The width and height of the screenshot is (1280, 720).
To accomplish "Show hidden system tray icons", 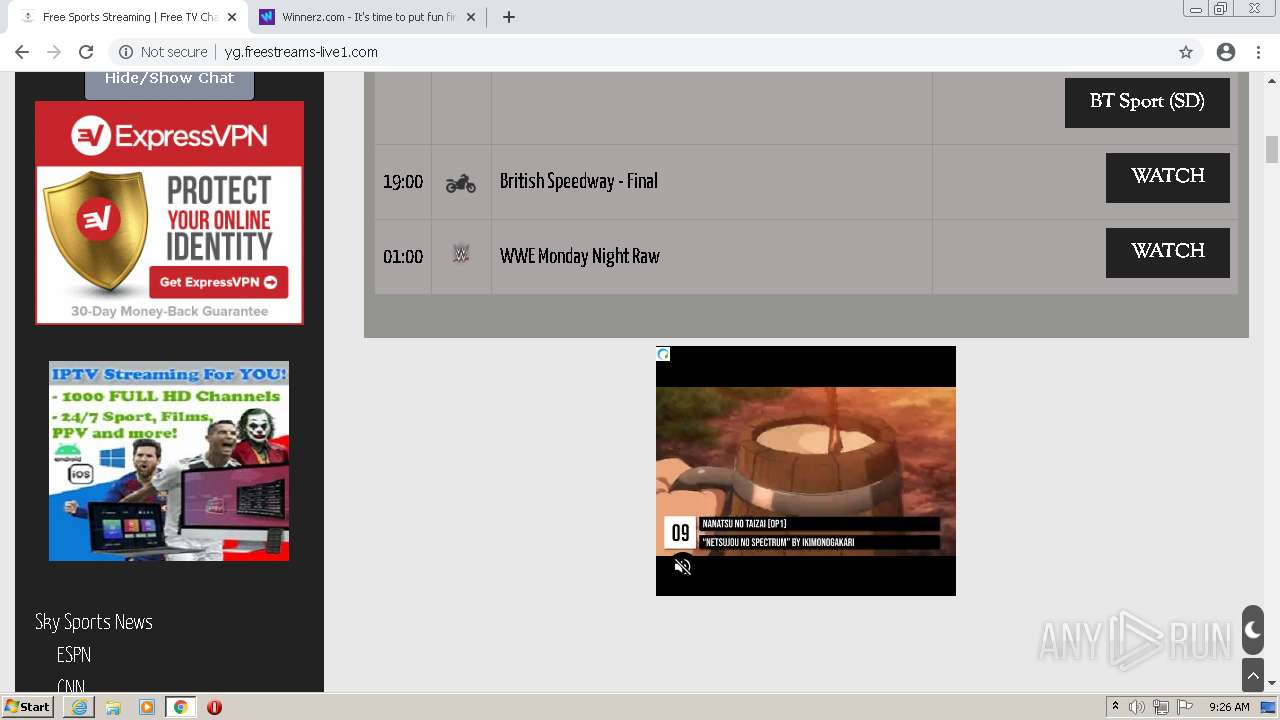I will [x=1115, y=707].
